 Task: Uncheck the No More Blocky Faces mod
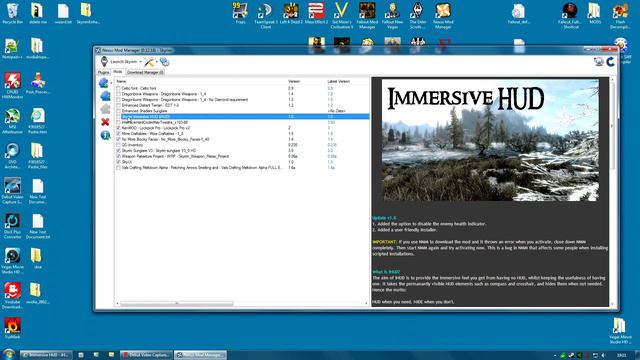point(118,139)
